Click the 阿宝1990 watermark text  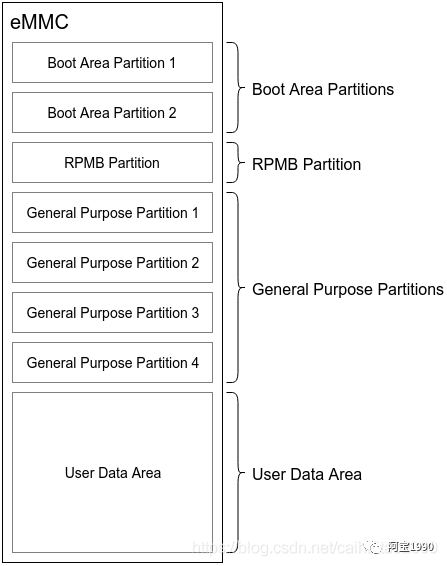tap(411, 547)
